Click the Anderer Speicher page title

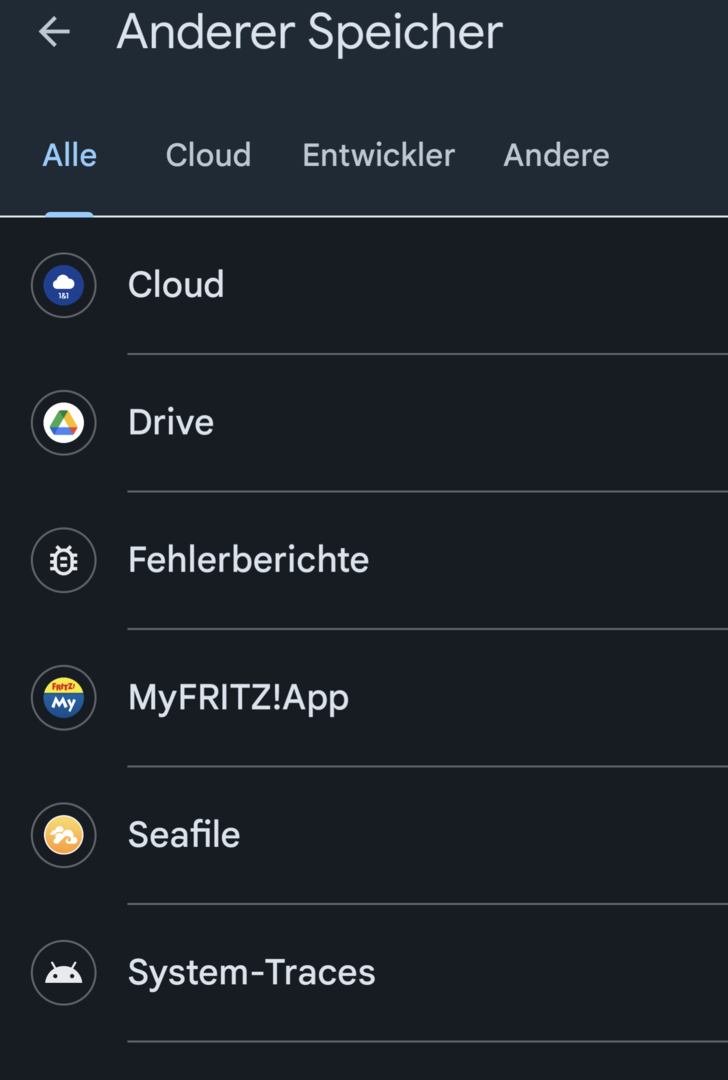309,32
